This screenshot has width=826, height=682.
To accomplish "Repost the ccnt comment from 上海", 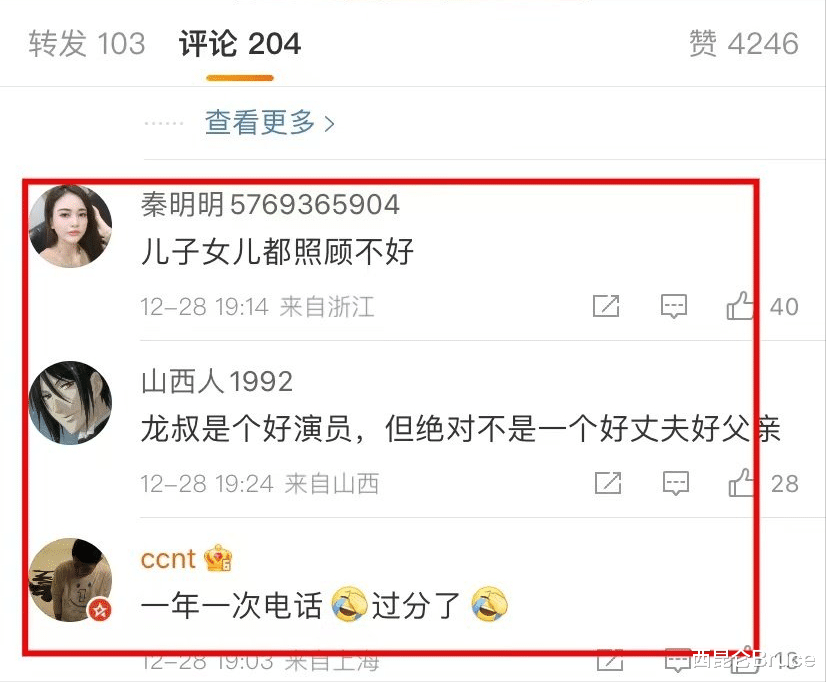I will click(x=609, y=661).
